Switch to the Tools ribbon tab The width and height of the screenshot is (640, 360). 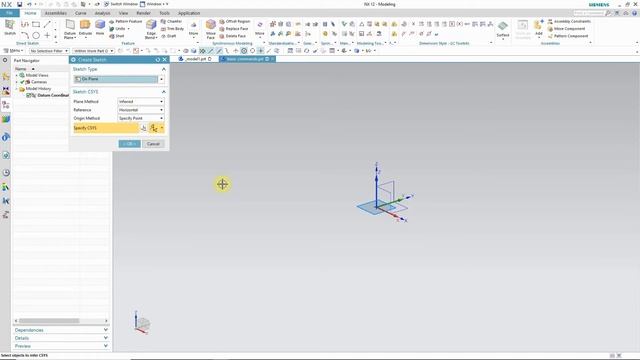(164, 13)
